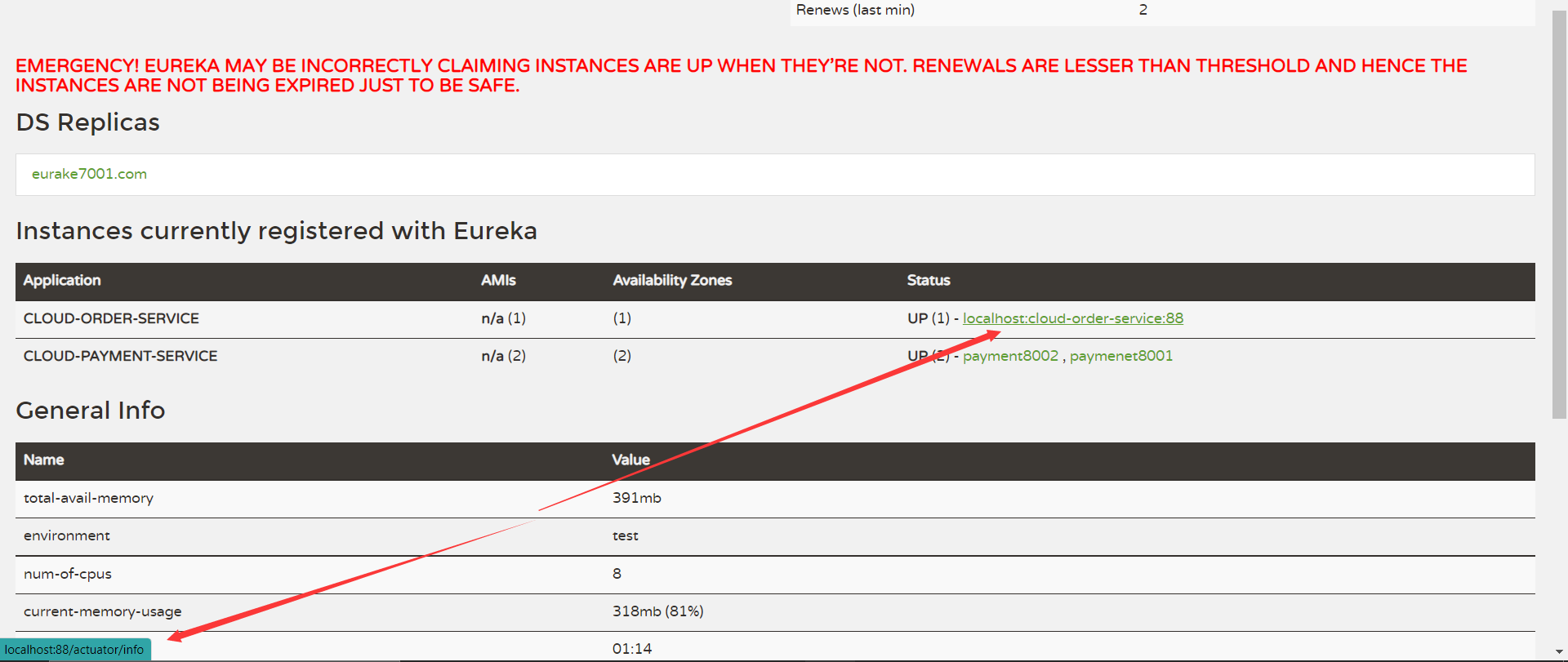Click the Status column header
This screenshot has width=1568, height=662.
(929, 280)
